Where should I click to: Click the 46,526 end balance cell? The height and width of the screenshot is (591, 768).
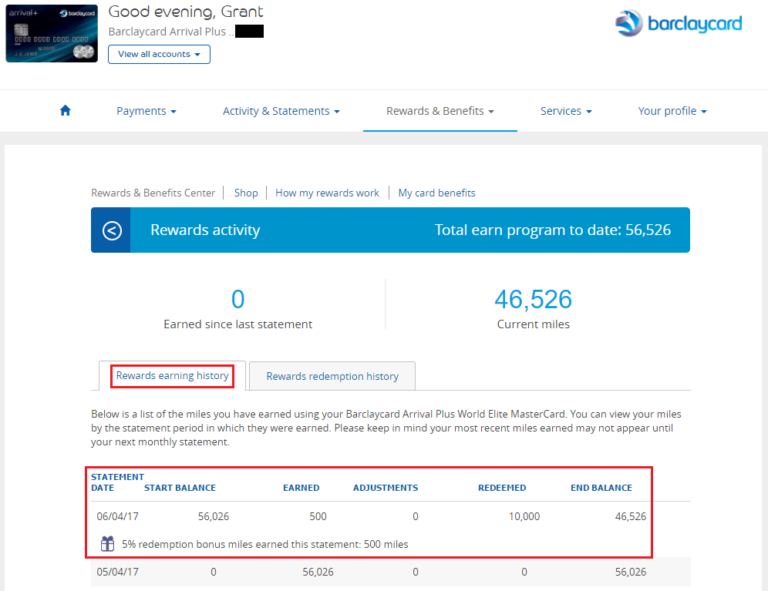(x=630, y=516)
